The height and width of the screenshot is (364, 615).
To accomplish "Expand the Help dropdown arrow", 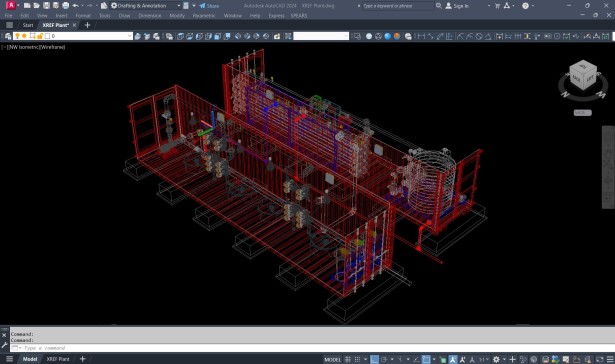I will (533, 6).
